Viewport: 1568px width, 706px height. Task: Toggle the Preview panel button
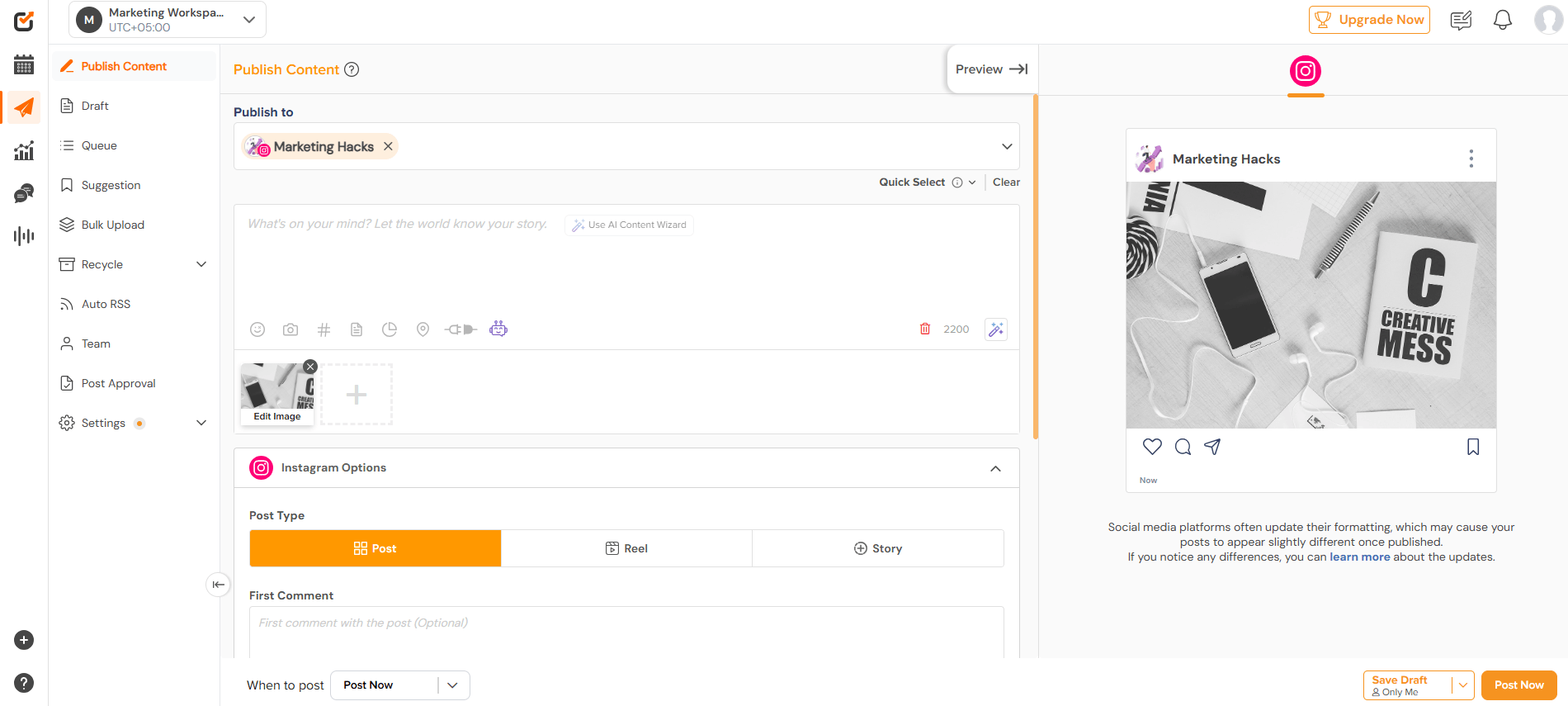tap(992, 69)
